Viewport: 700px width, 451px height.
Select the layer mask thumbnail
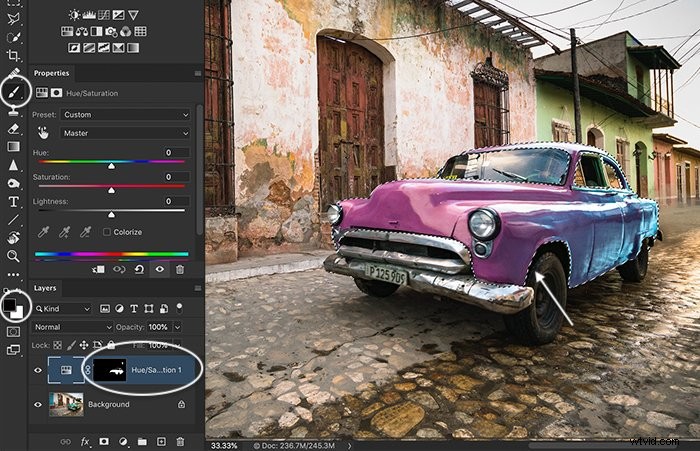(110, 370)
